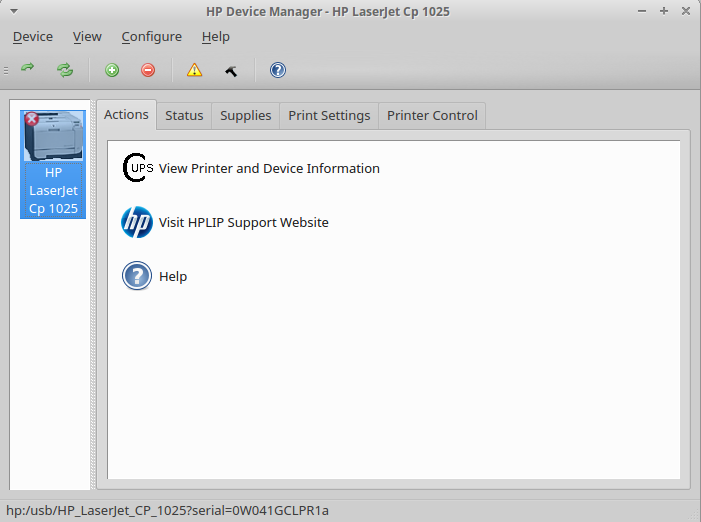Viewport: 701px width, 522px height.
Task: Switch to the Status tab
Action: (x=184, y=116)
